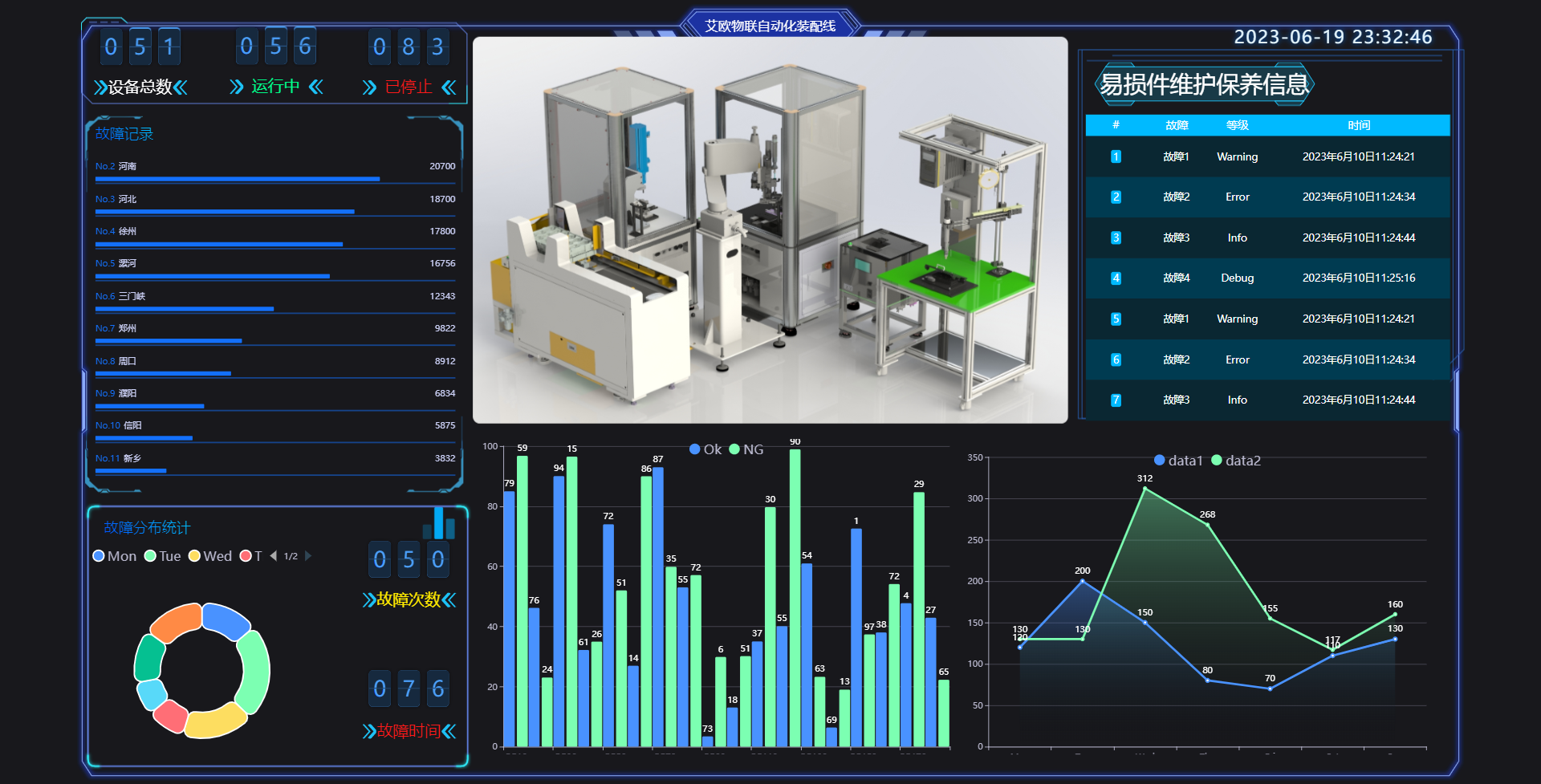Toggle the Wed legend series
This screenshot has width=1541, height=784.
210,556
